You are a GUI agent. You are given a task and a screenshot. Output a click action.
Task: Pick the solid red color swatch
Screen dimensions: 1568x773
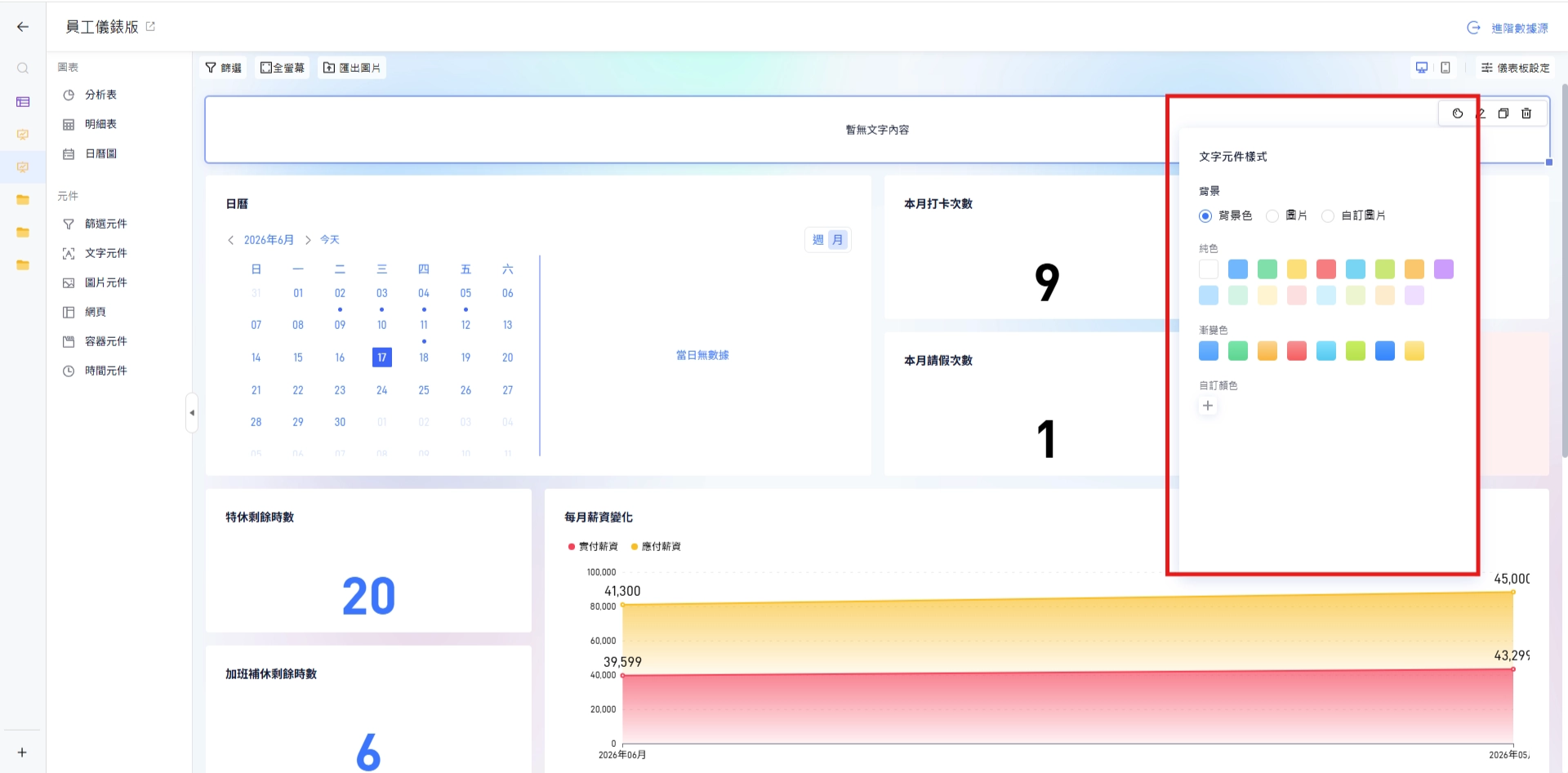(x=1326, y=269)
